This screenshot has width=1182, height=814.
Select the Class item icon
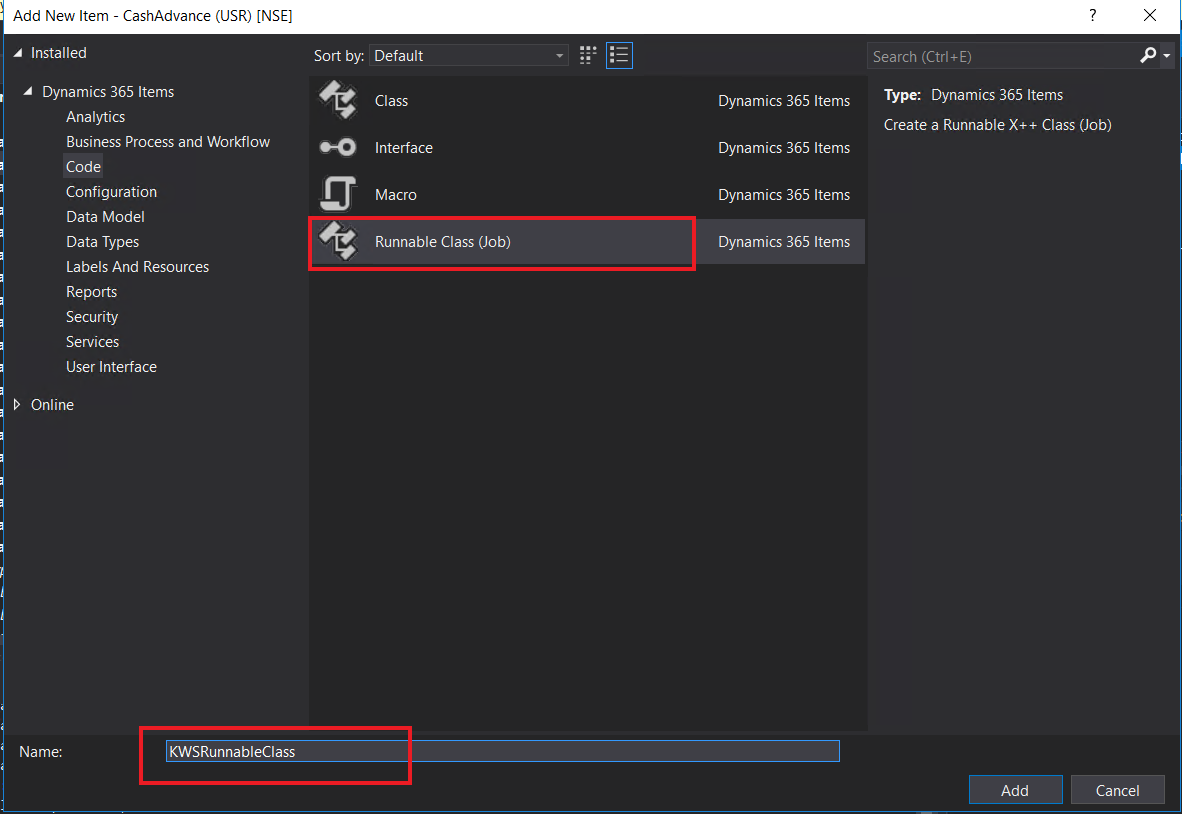click(337, 100)
